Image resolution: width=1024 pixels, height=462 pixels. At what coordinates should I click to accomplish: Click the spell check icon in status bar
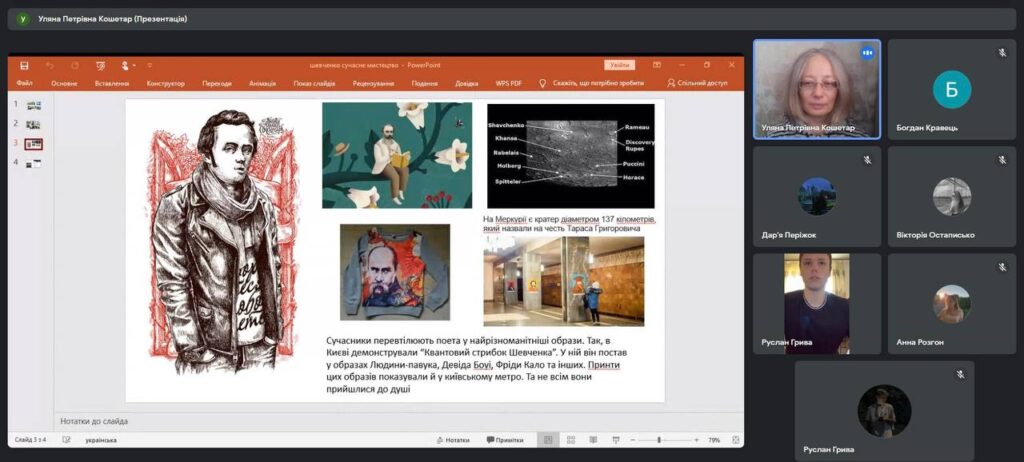[66, 440]
